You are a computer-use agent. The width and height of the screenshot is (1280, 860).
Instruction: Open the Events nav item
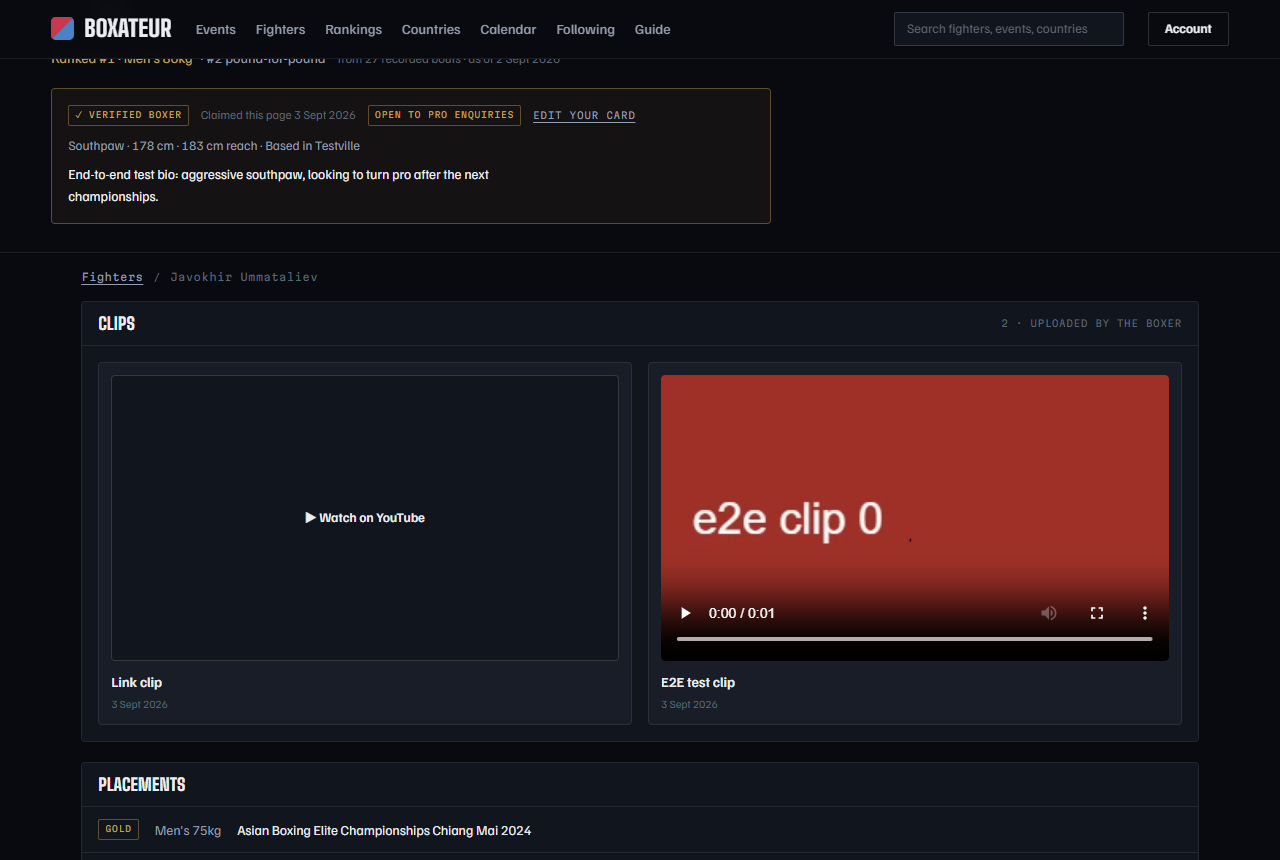tap(216, 29)
